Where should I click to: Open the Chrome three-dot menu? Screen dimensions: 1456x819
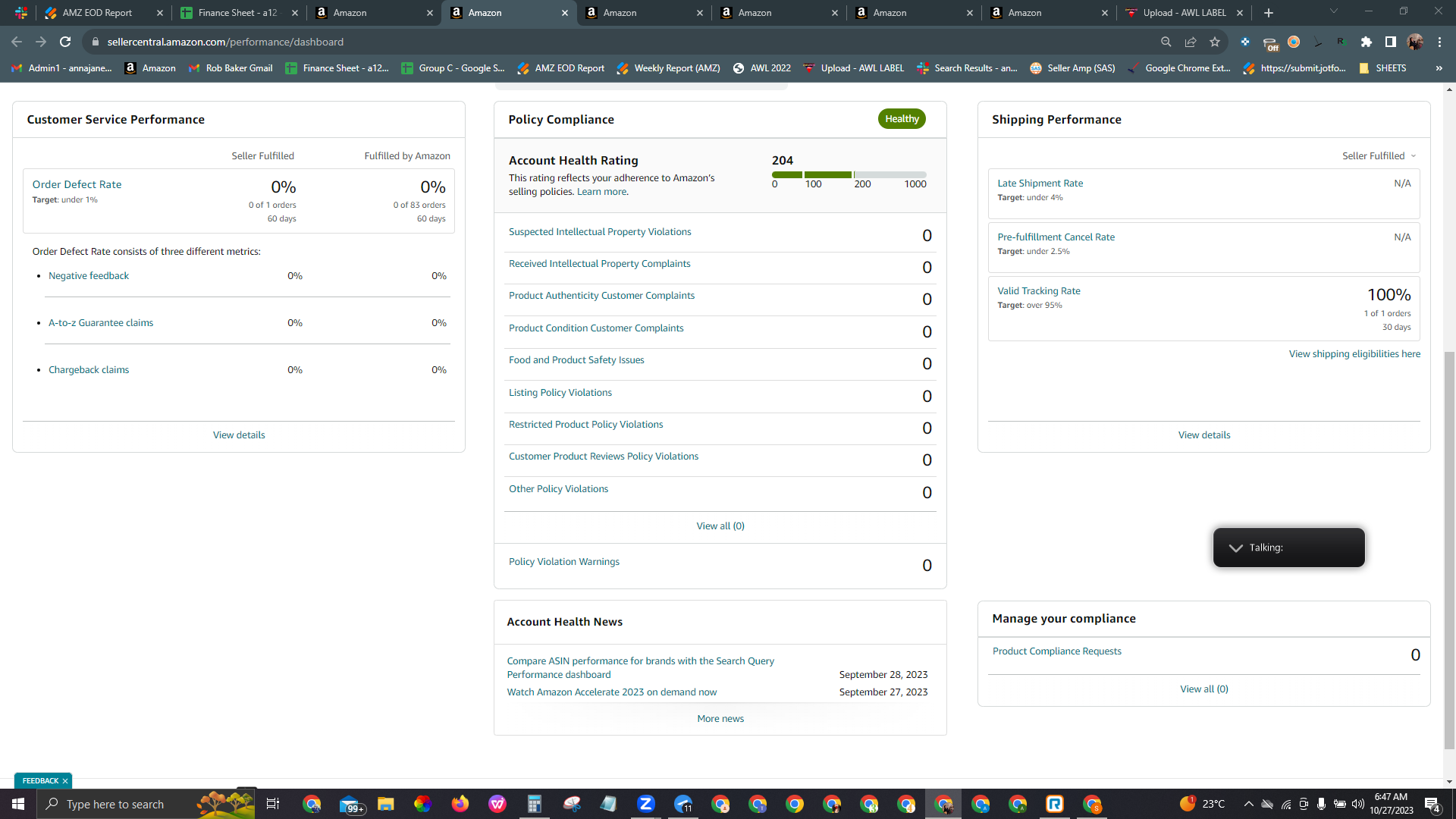1439,42
